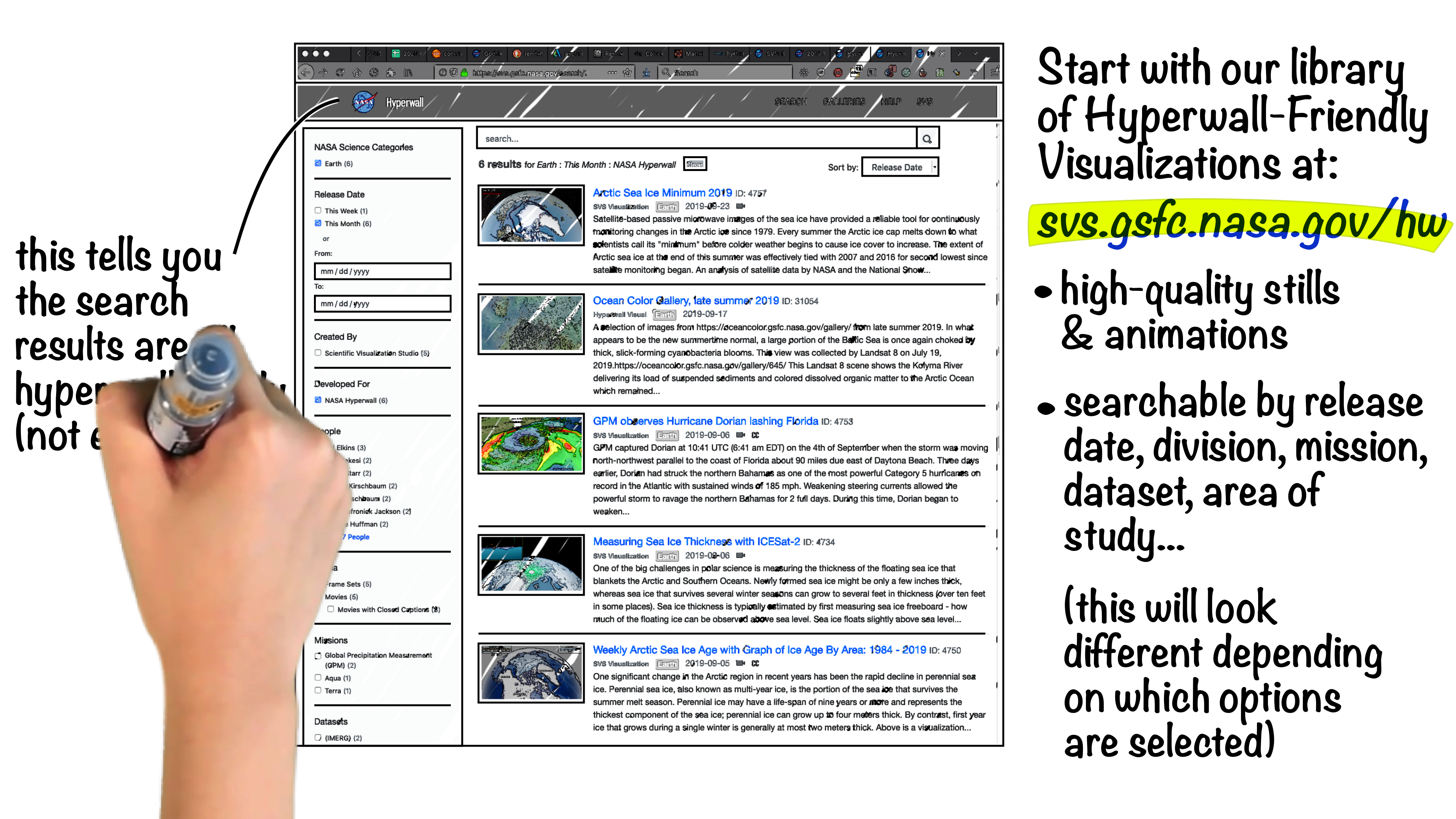Switch to the 'Colors' browser tab
This screenshot has height=819, width=1456.
point(648,54)
